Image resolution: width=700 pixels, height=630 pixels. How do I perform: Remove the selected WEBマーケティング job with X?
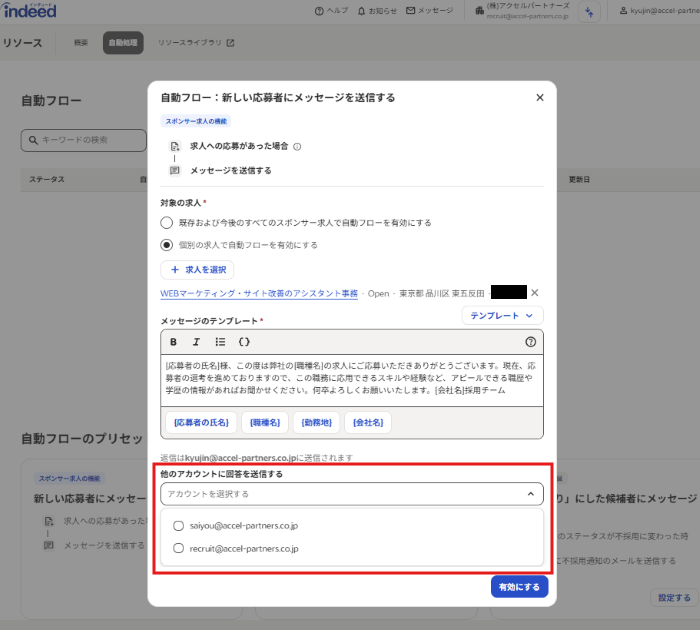coord(534,292)
